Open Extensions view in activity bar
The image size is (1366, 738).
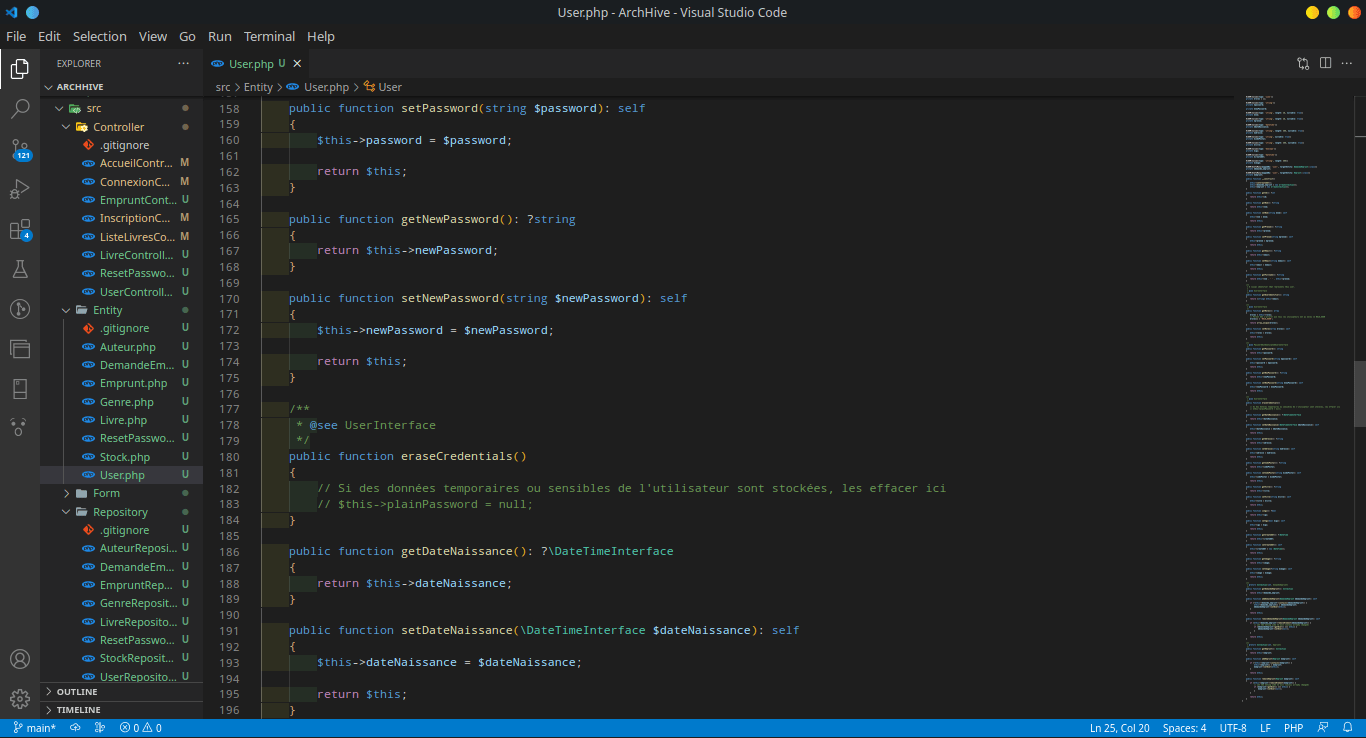(x=20, y=230)
